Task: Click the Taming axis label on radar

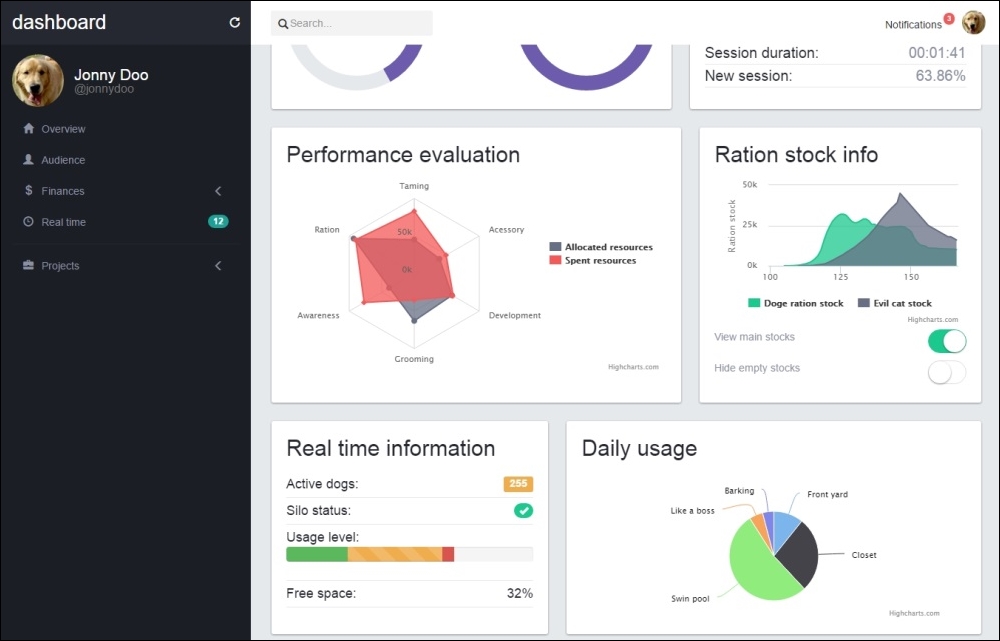Action: click(414, 186)
